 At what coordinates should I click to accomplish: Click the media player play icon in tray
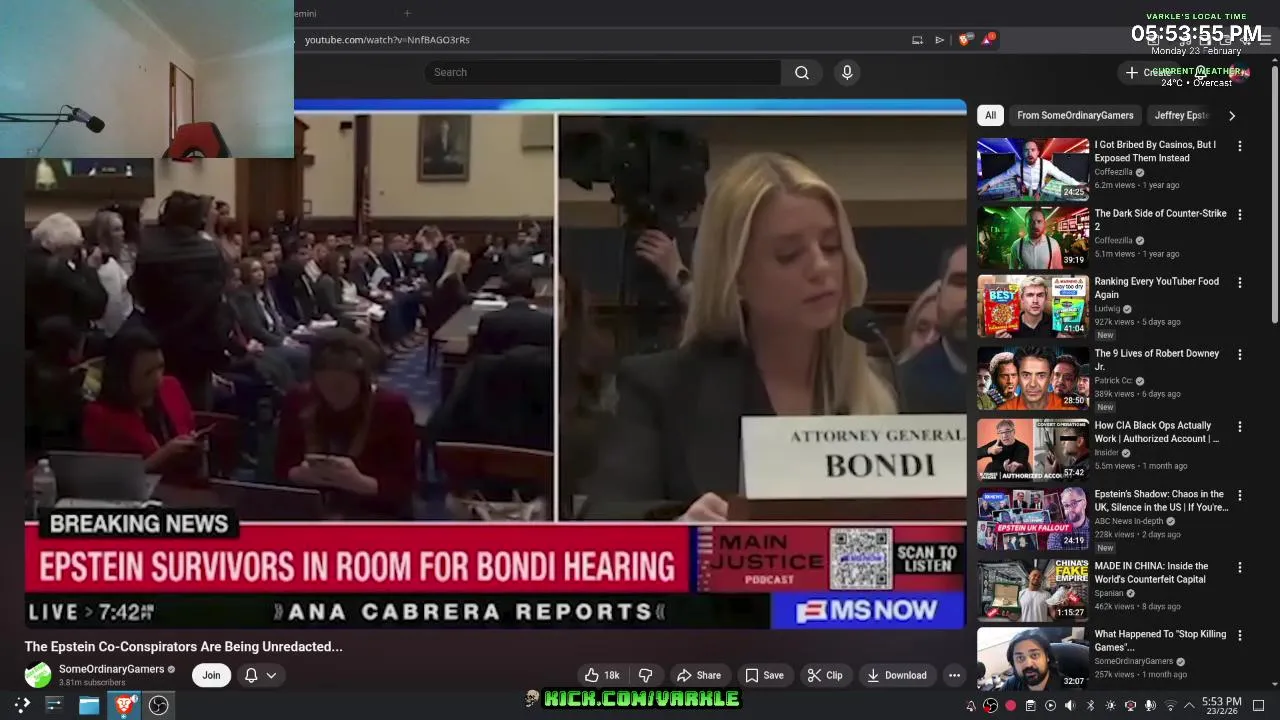point(1050,706)
